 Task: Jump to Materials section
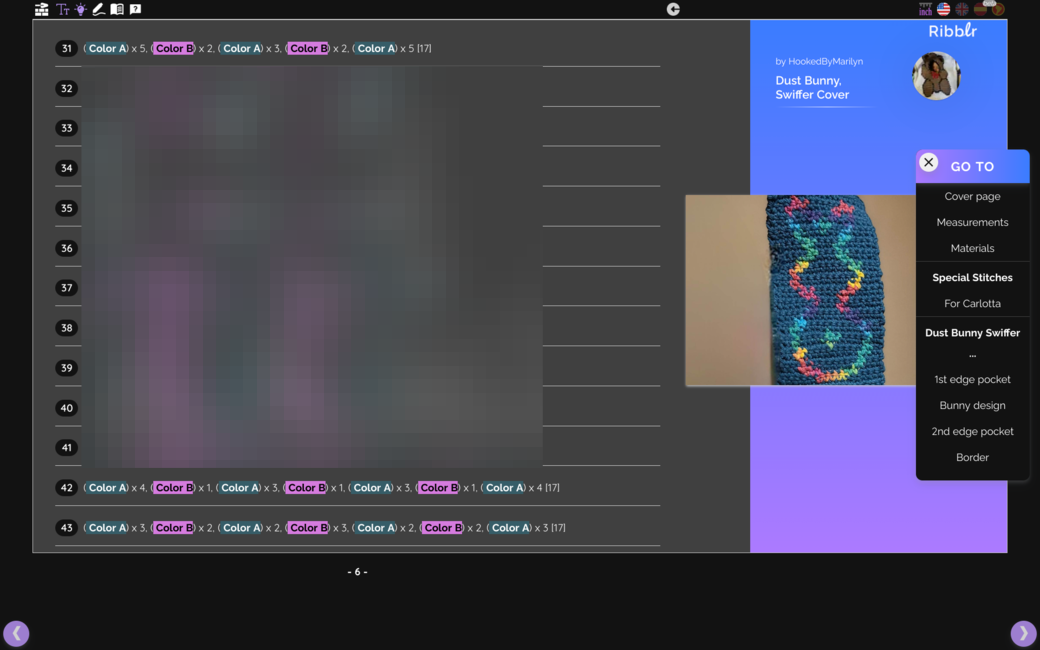pos(972,248)
